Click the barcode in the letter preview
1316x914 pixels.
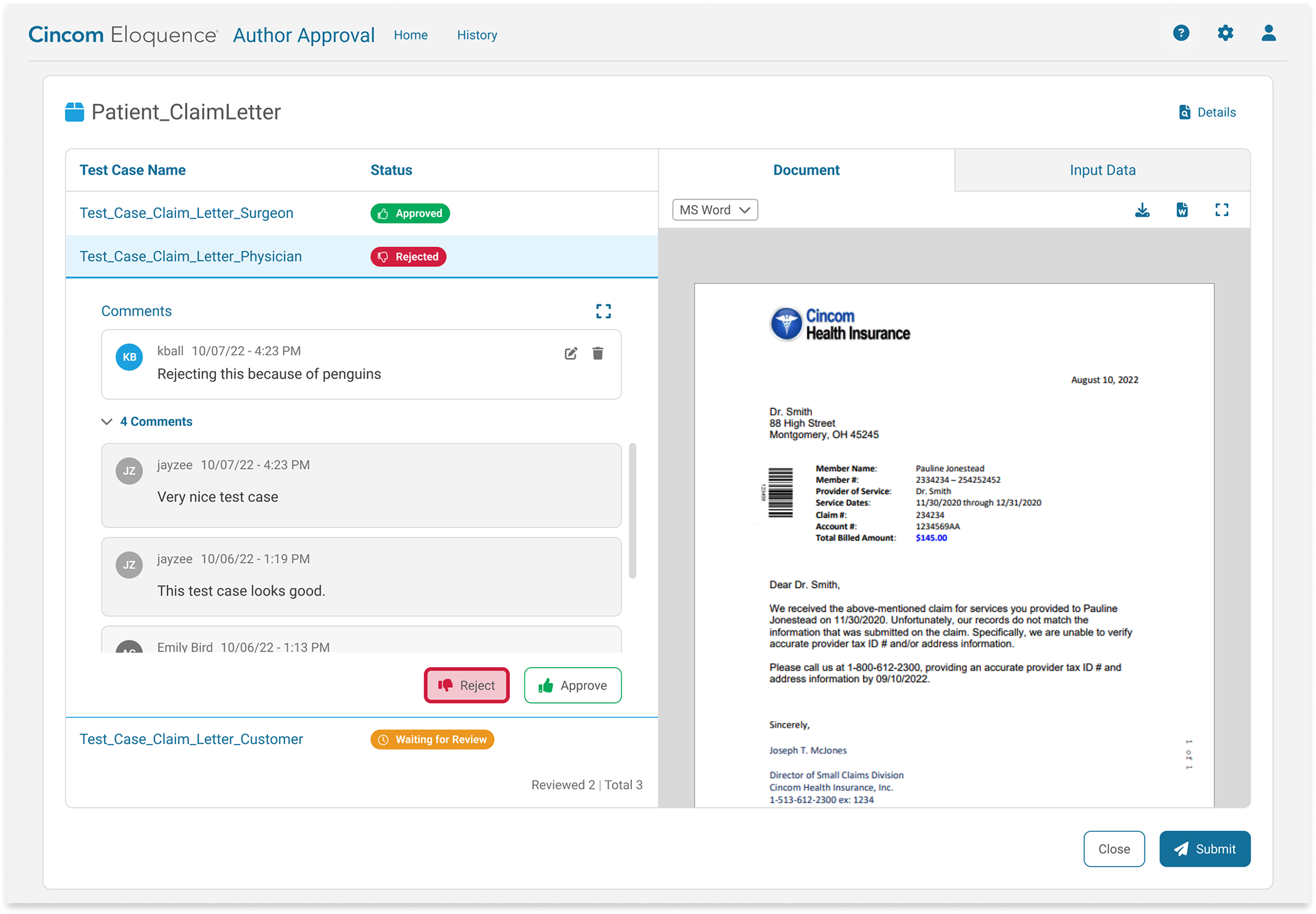780,492
